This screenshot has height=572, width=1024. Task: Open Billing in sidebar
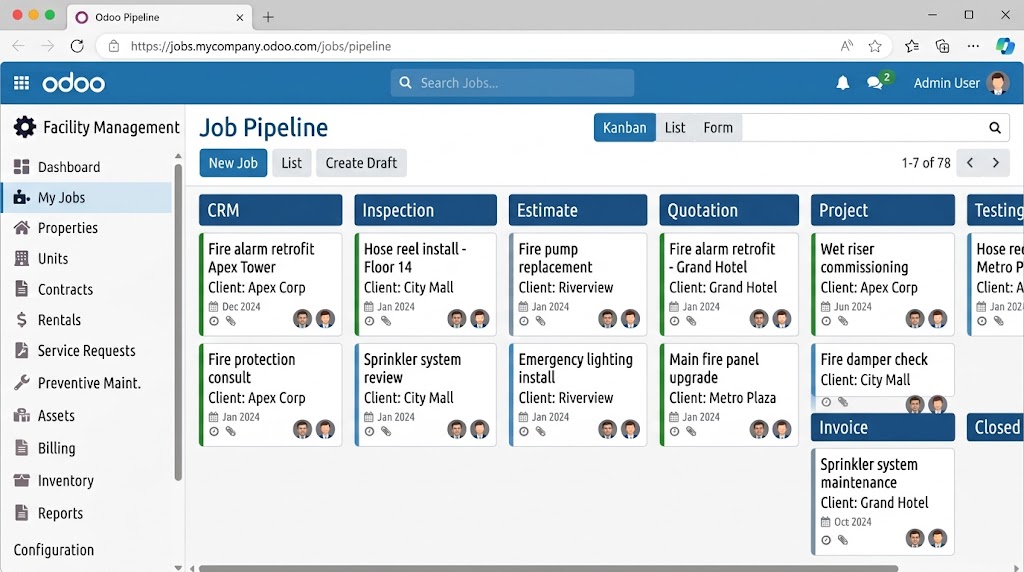pos(88,448)
